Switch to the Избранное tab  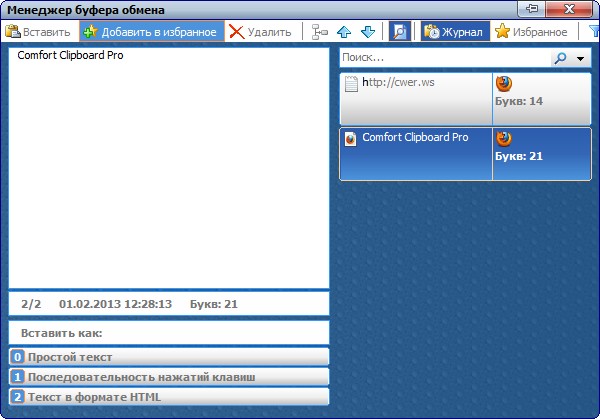coord(532,32)
